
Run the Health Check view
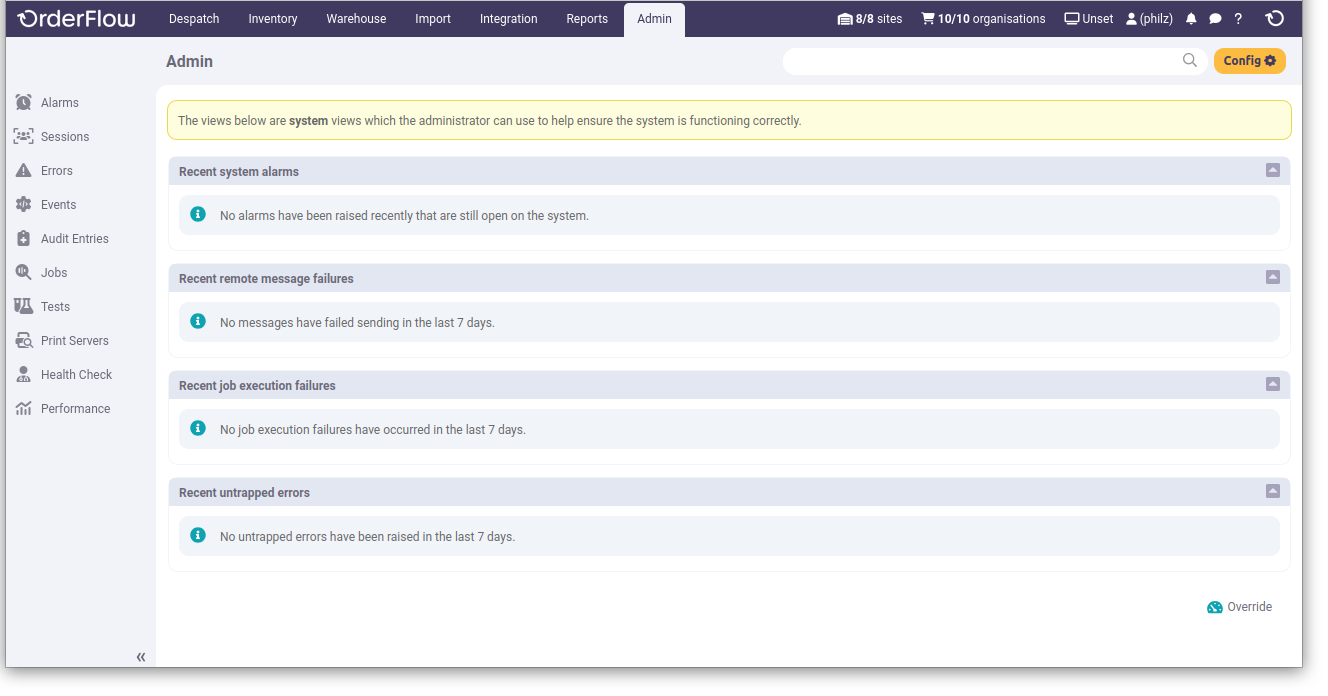76,374
